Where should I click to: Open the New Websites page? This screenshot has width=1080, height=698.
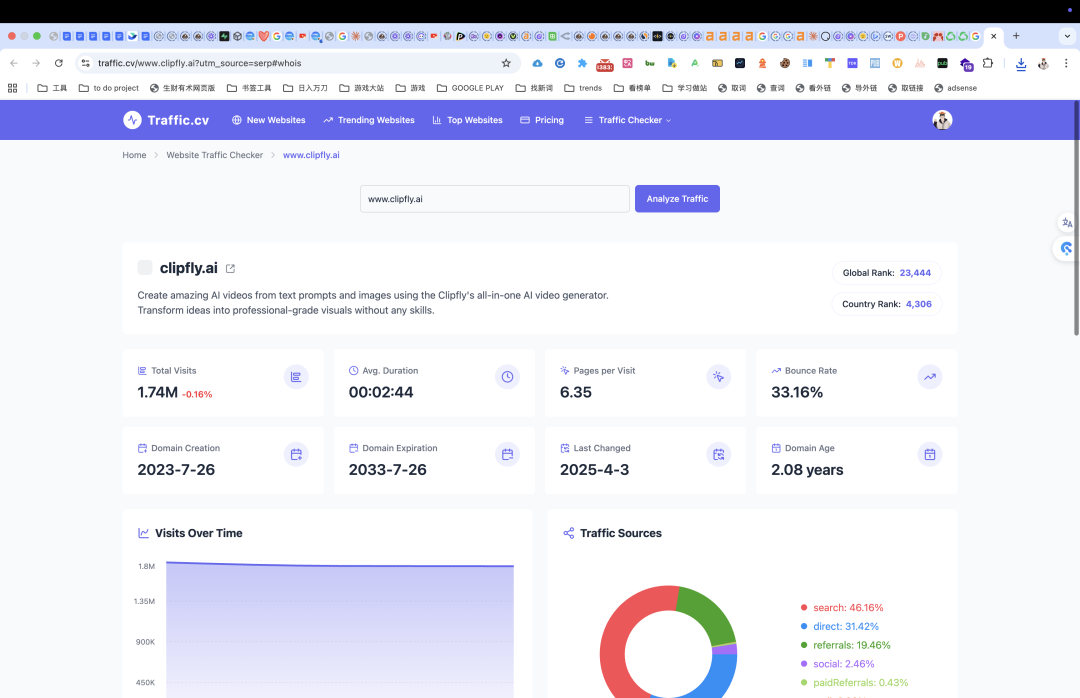pos(269,120)
